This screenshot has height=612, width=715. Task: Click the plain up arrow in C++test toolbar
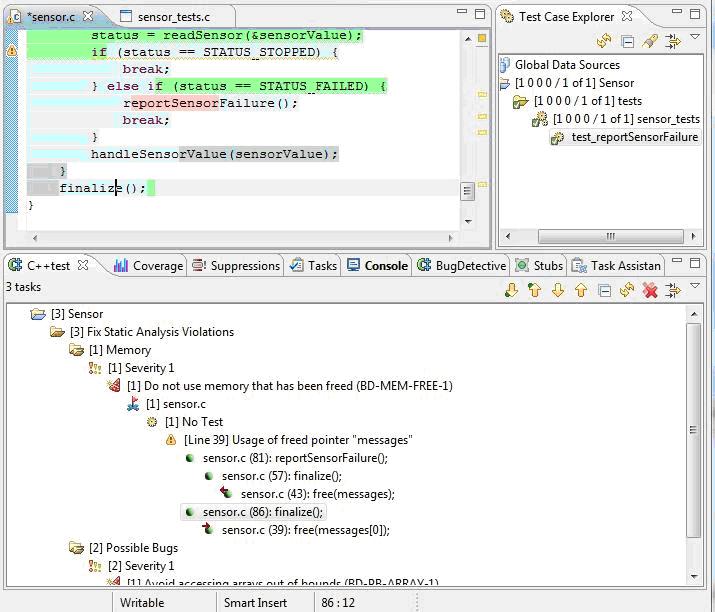pos(581,290)
